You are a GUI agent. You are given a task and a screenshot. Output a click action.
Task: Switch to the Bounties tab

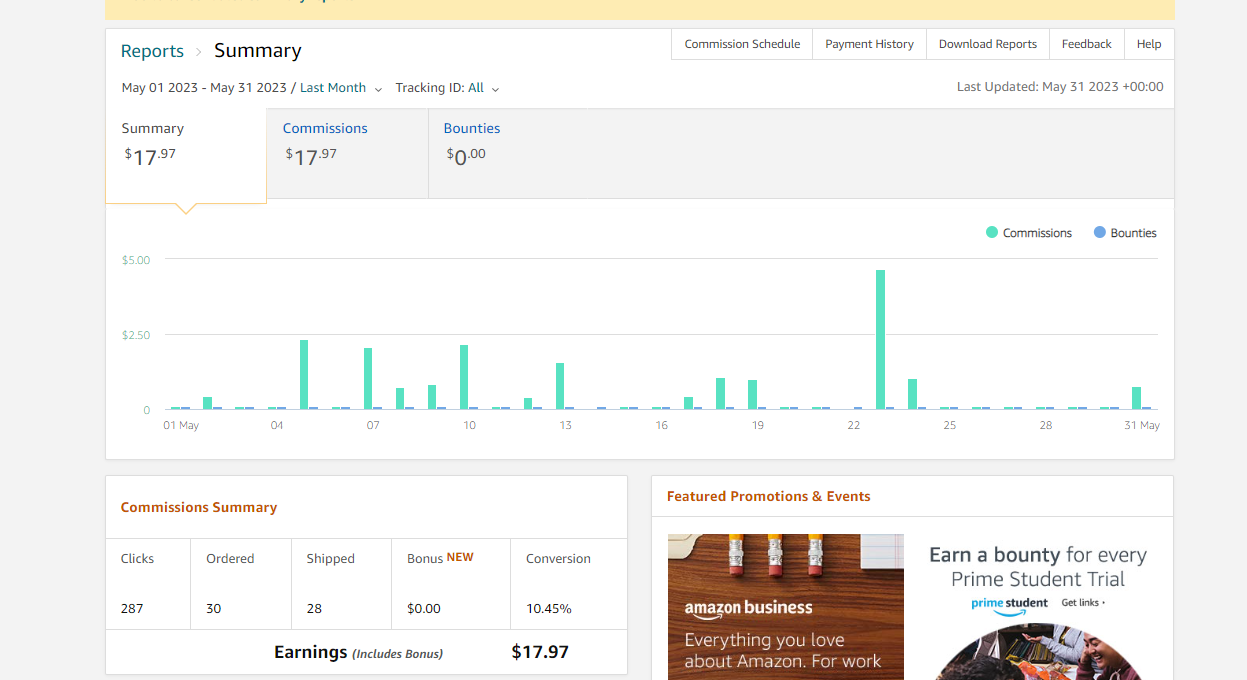point(509,154)
